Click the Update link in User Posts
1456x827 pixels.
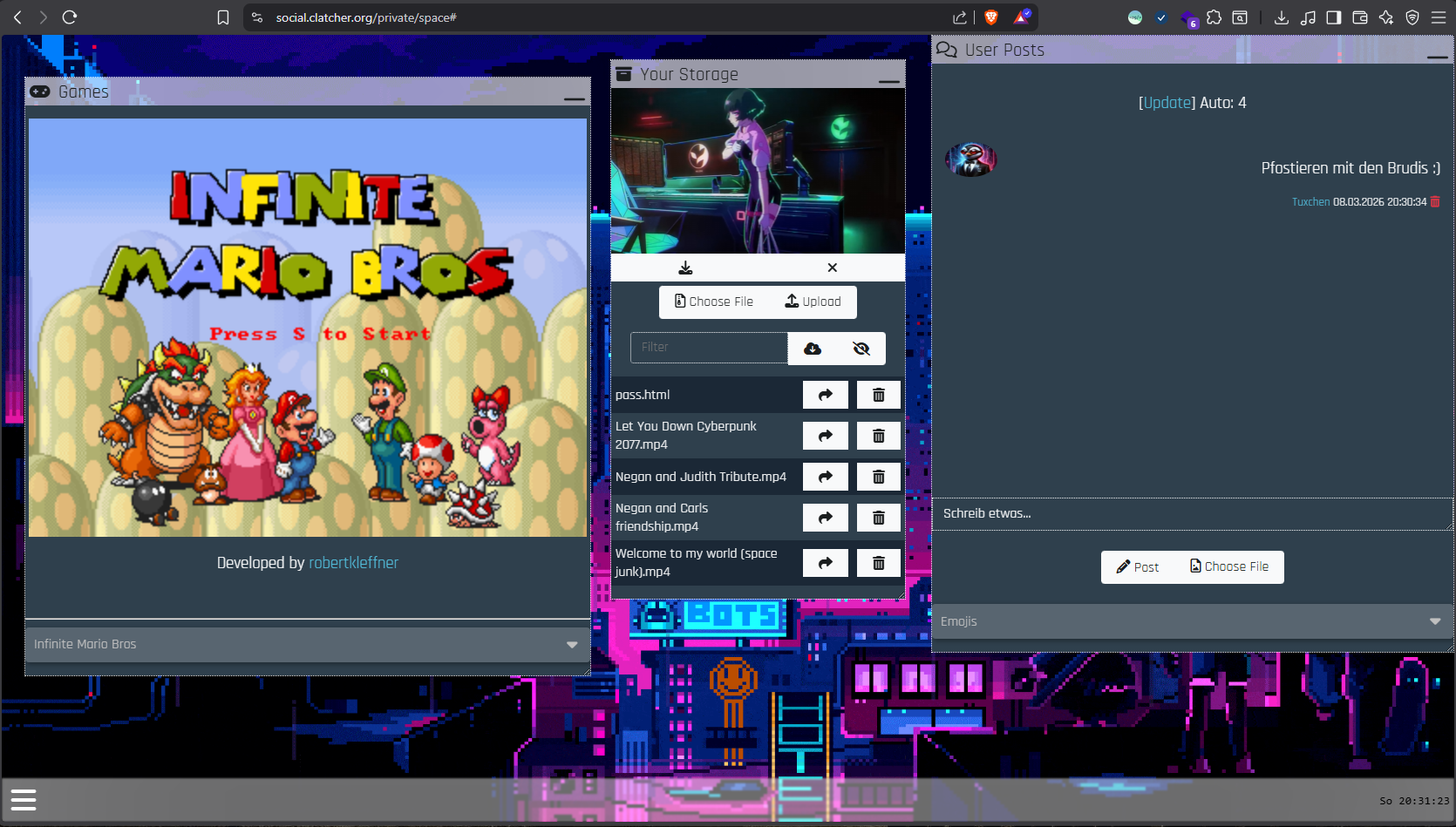click(1167, 103)
